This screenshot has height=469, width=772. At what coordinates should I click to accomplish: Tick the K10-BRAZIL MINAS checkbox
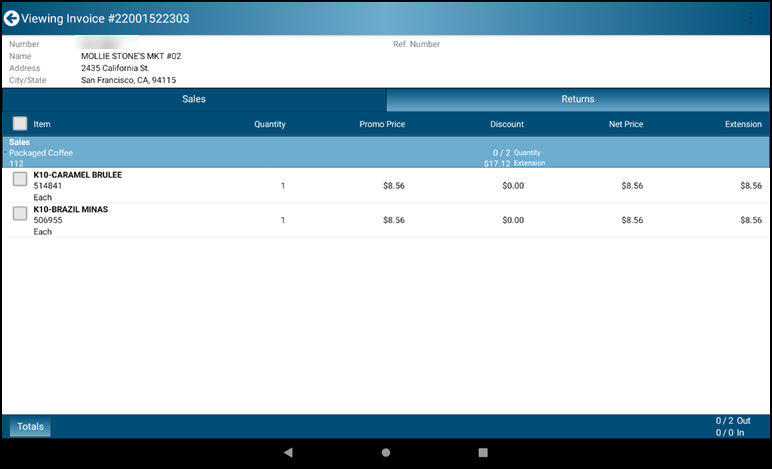[20, 214]
